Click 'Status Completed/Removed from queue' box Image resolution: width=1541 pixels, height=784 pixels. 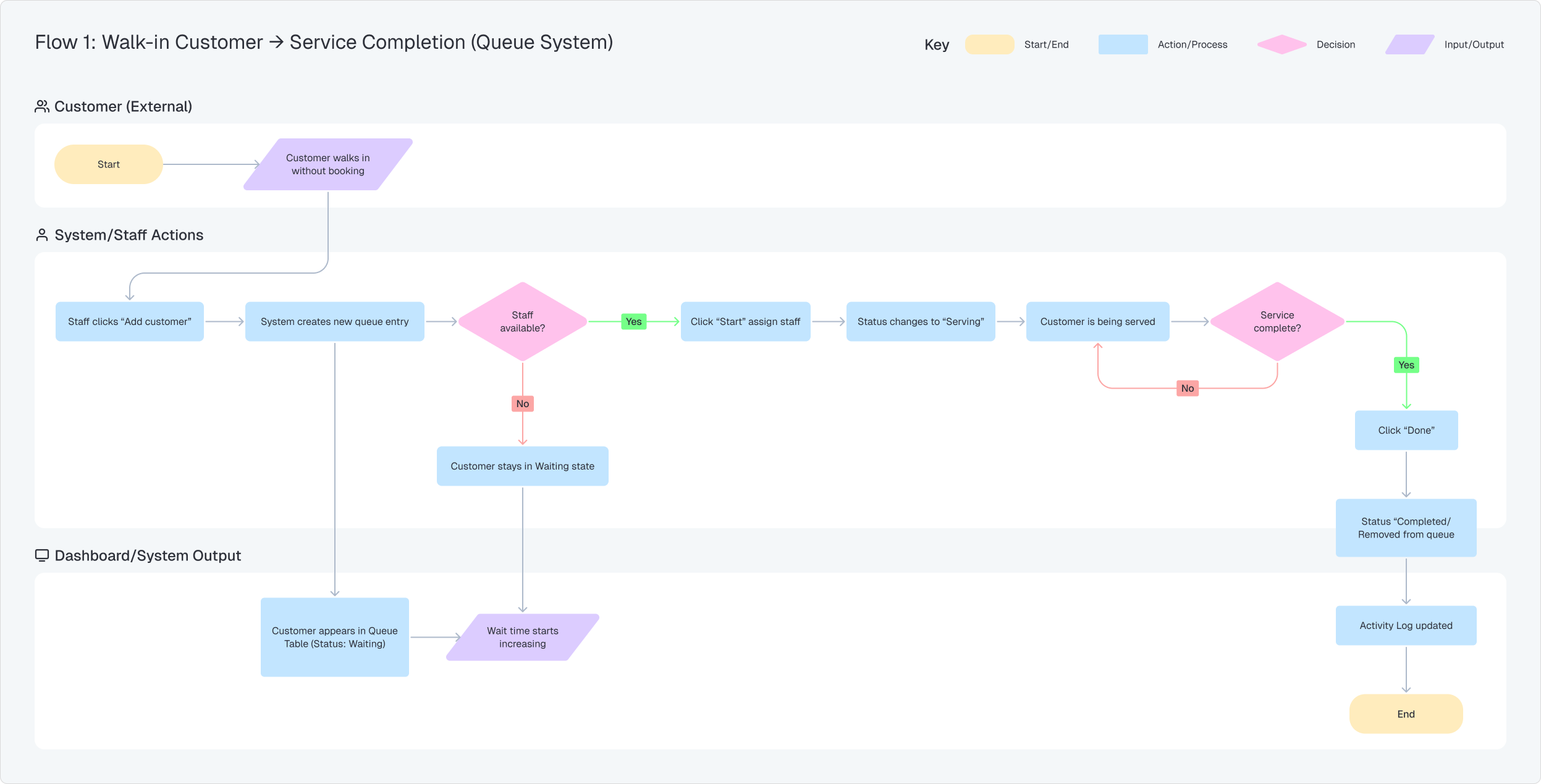(1406, 528)
